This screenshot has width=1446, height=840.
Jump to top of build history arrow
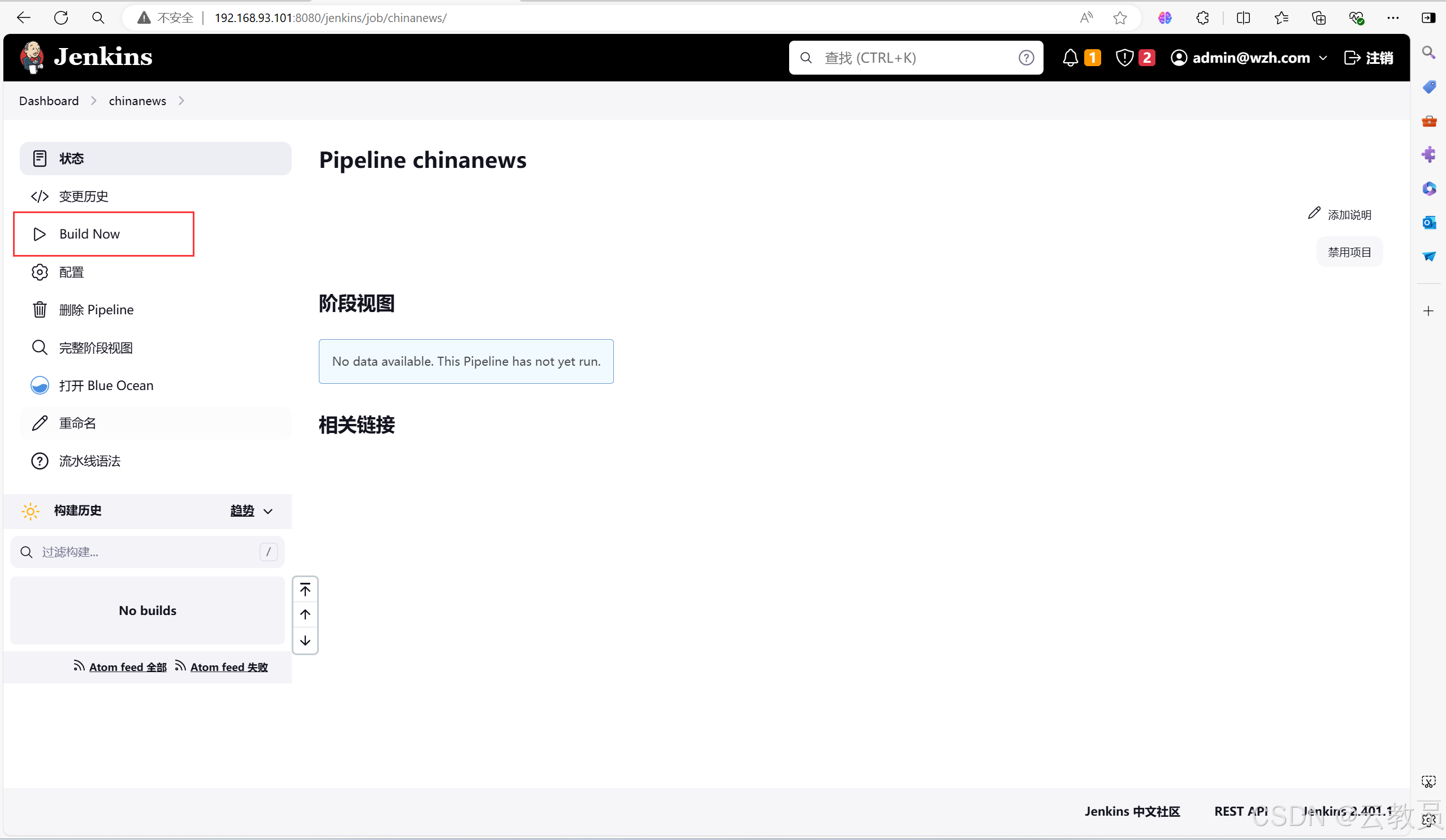[x=305, y=589]
